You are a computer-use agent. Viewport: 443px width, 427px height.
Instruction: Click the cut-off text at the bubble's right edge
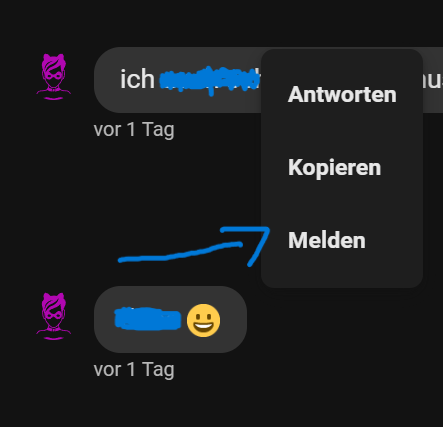pyautogui.click(x=433, y=81)
